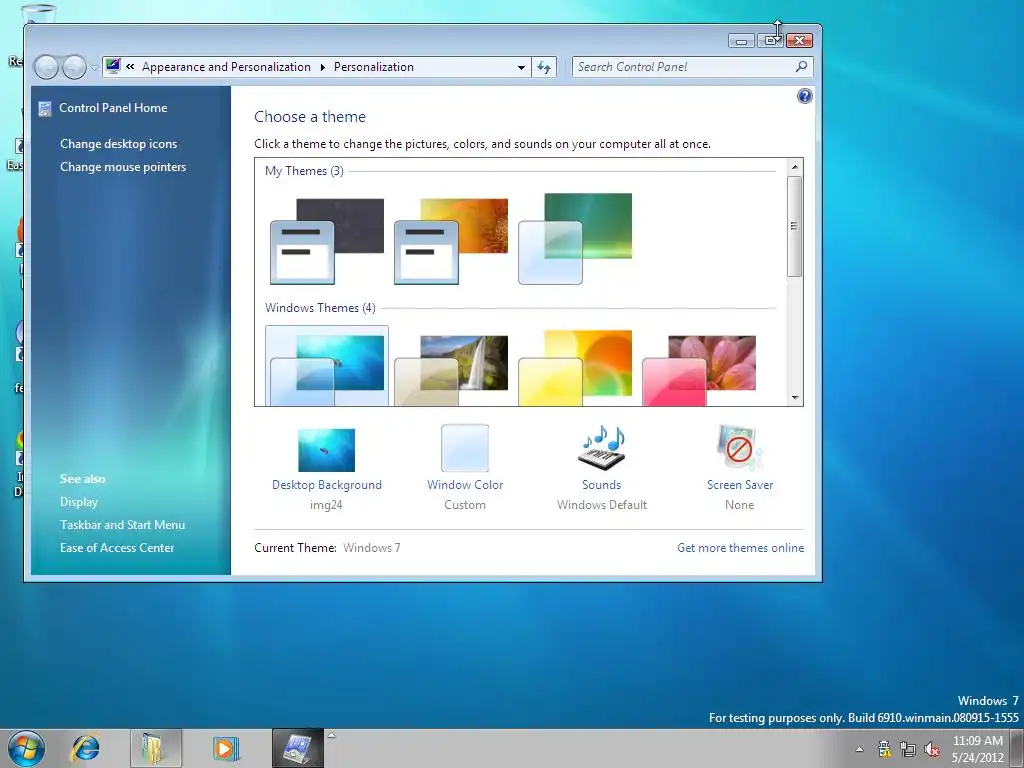This screenshot has height=768, width=1024.
Task: Expand the Appearance and Personalization breadcrumb arrow
Action: coord(323,67)
